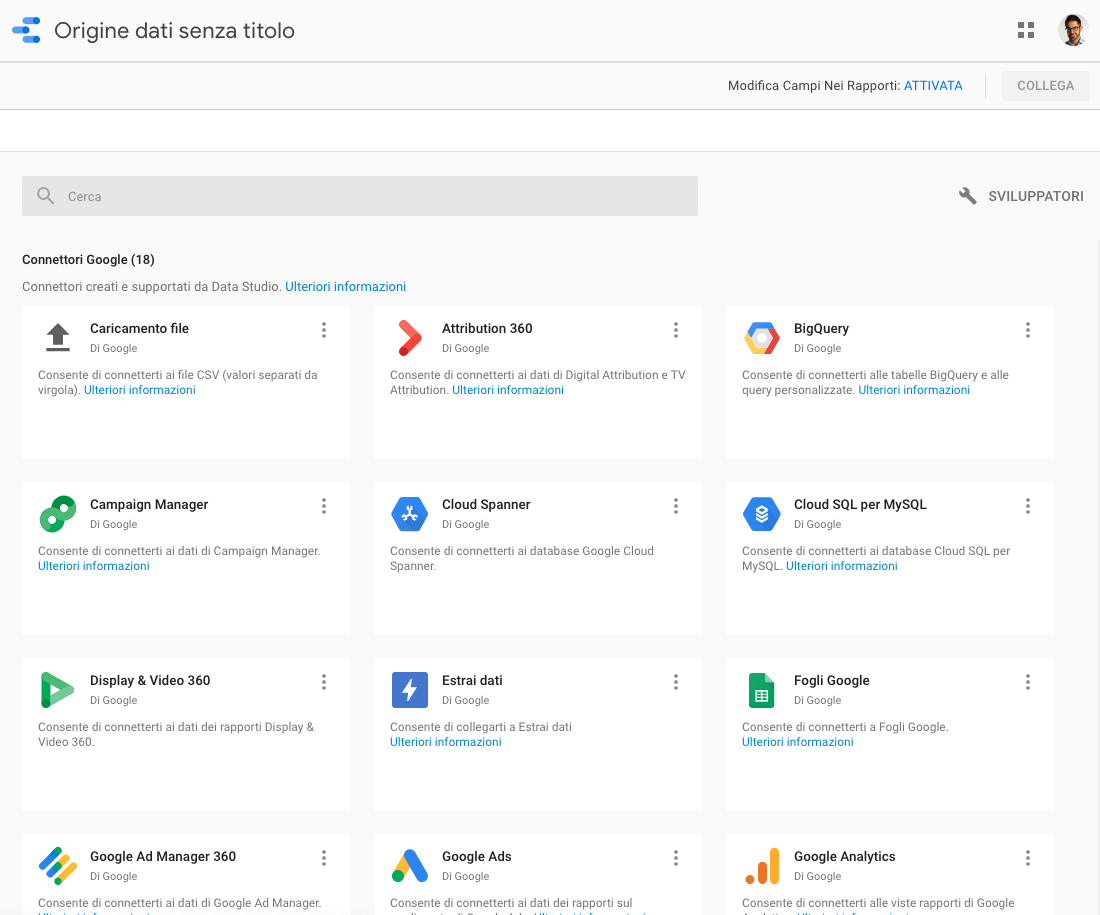
Task: Select the Google Ads connector icon
Action: coord(409,866)
